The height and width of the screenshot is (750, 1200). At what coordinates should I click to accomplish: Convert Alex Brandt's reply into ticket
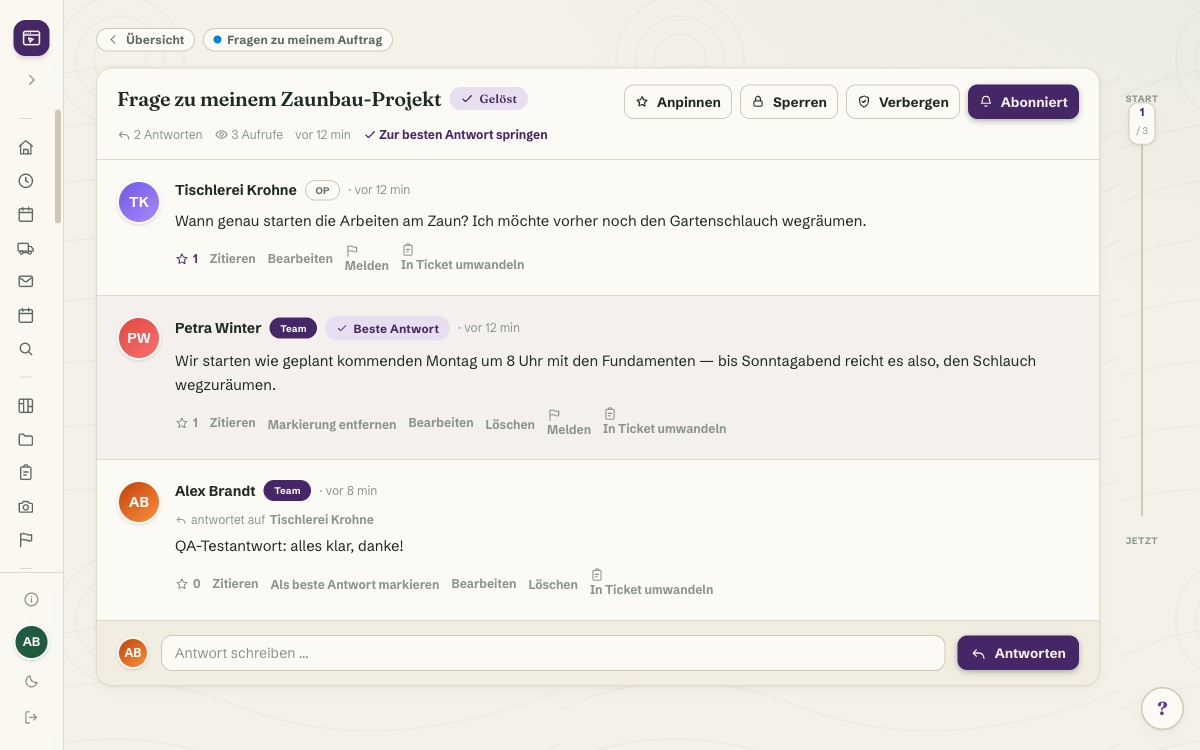pos(651,583)
